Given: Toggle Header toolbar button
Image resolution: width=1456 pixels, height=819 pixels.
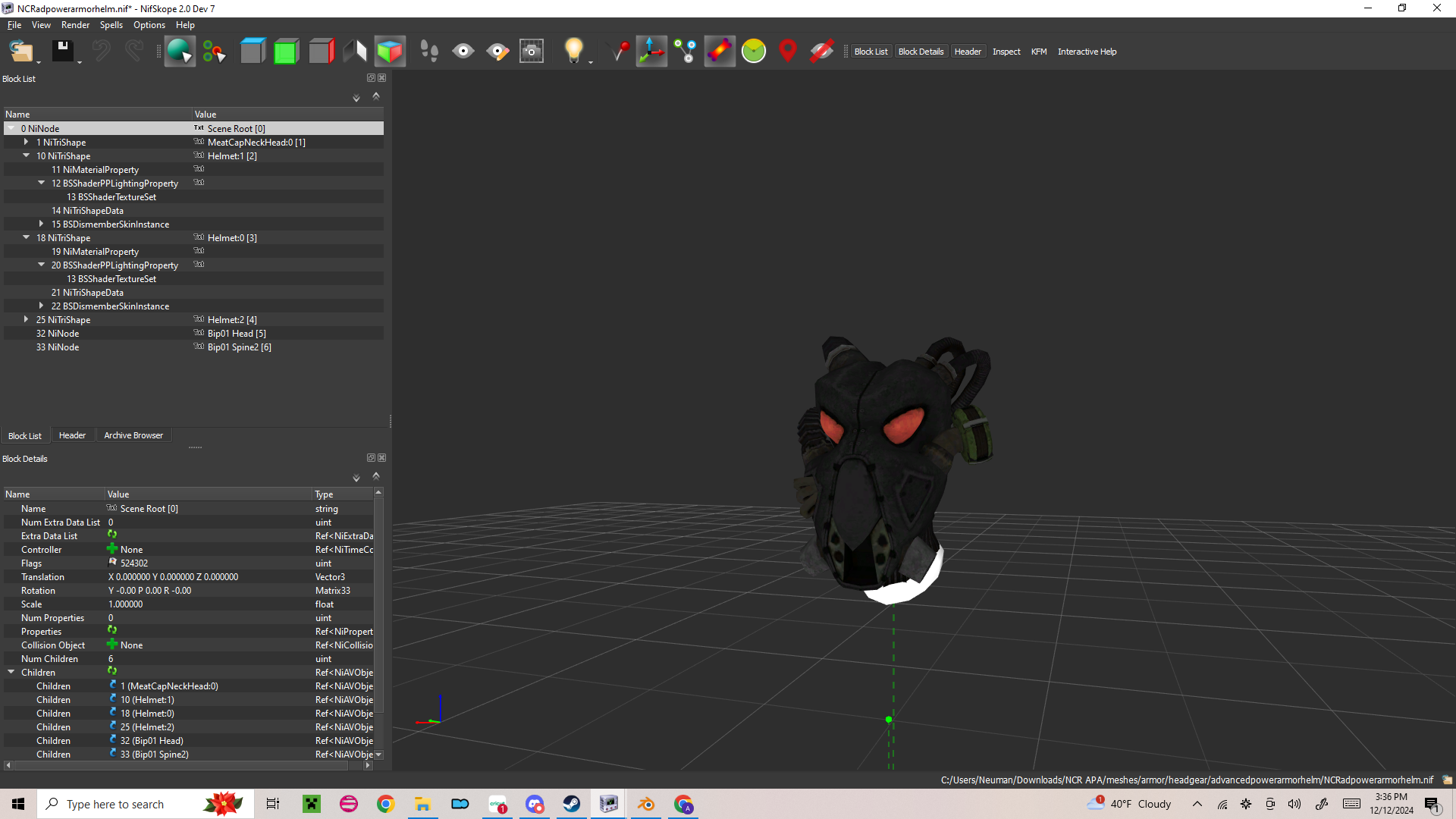Looking at the screenshot, I should 968,52.
